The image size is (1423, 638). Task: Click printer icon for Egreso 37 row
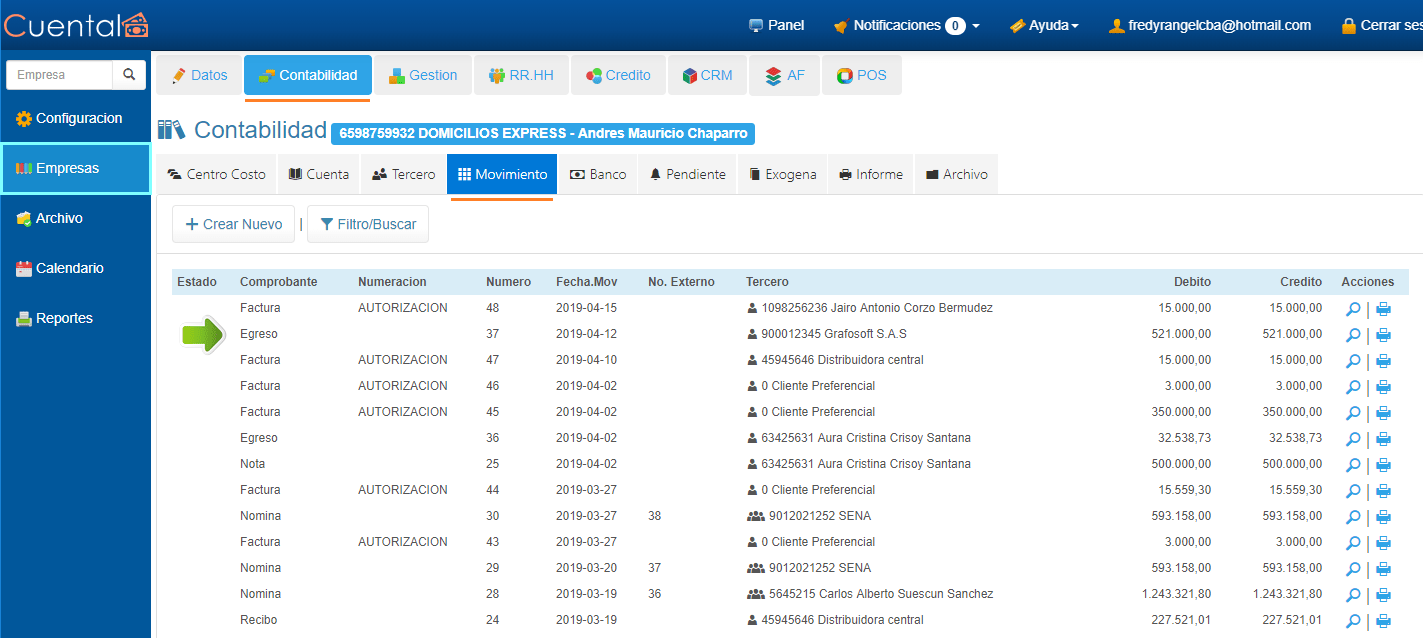1383,335
